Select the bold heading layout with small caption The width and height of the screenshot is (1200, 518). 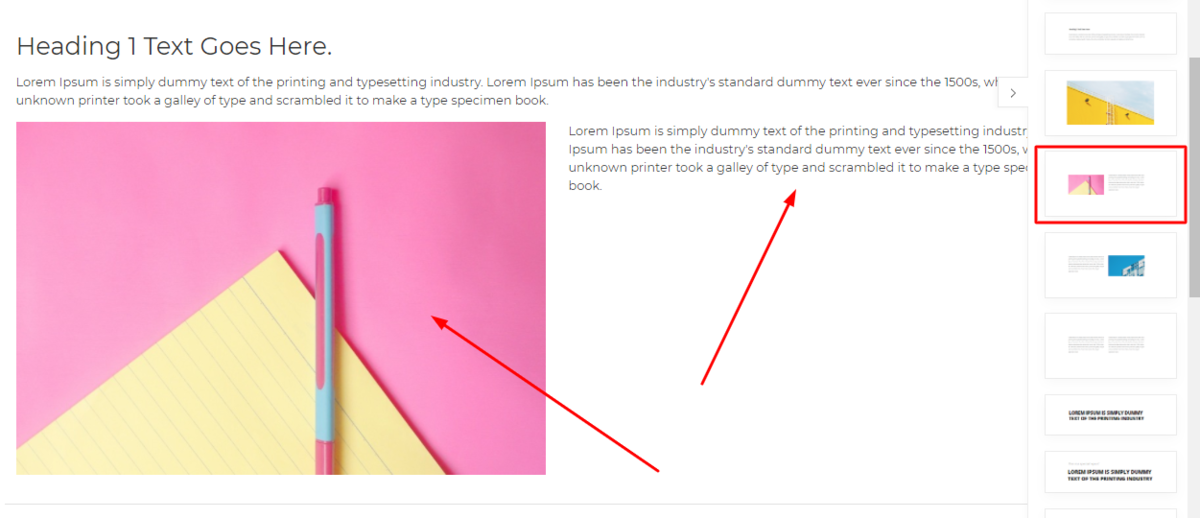click(1110, 471)
